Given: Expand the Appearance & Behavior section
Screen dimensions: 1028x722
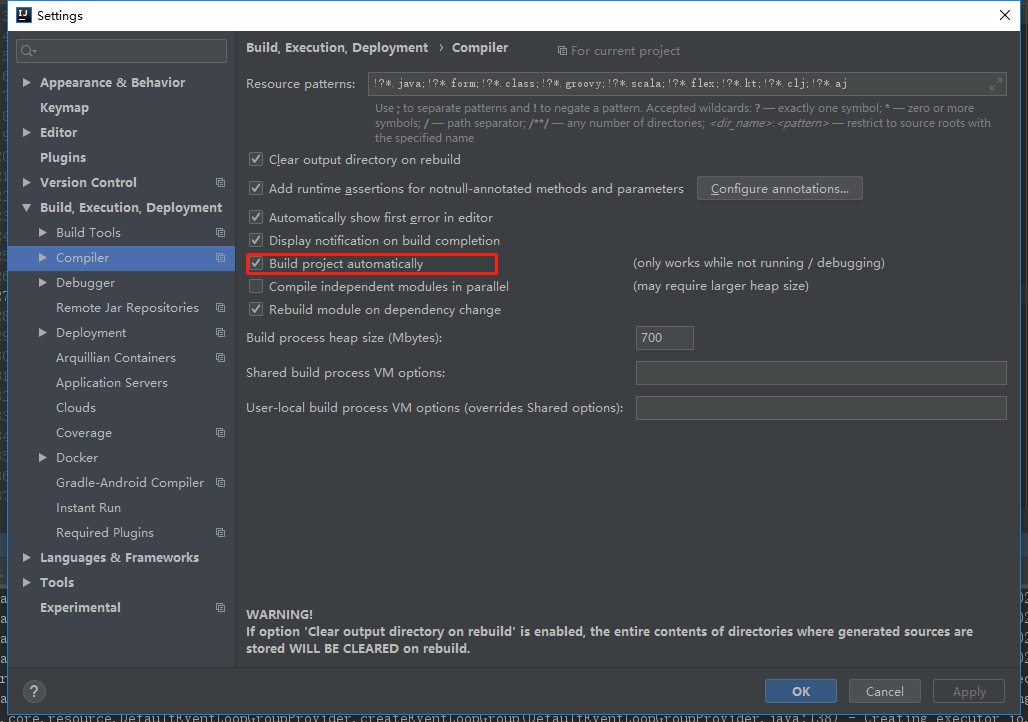Looking at the screenshot, I should tap(27, 82).
